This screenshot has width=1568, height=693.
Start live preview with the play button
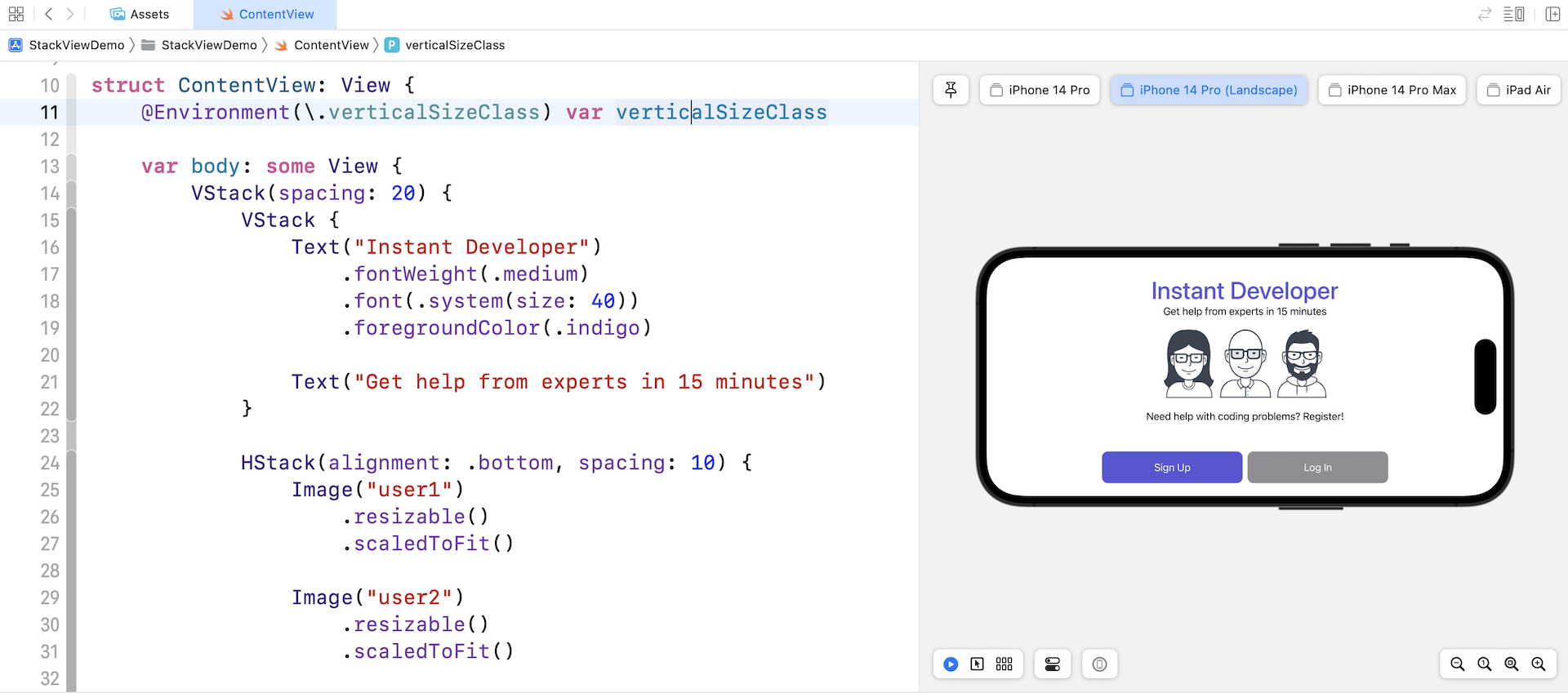(x=951, y=664)
